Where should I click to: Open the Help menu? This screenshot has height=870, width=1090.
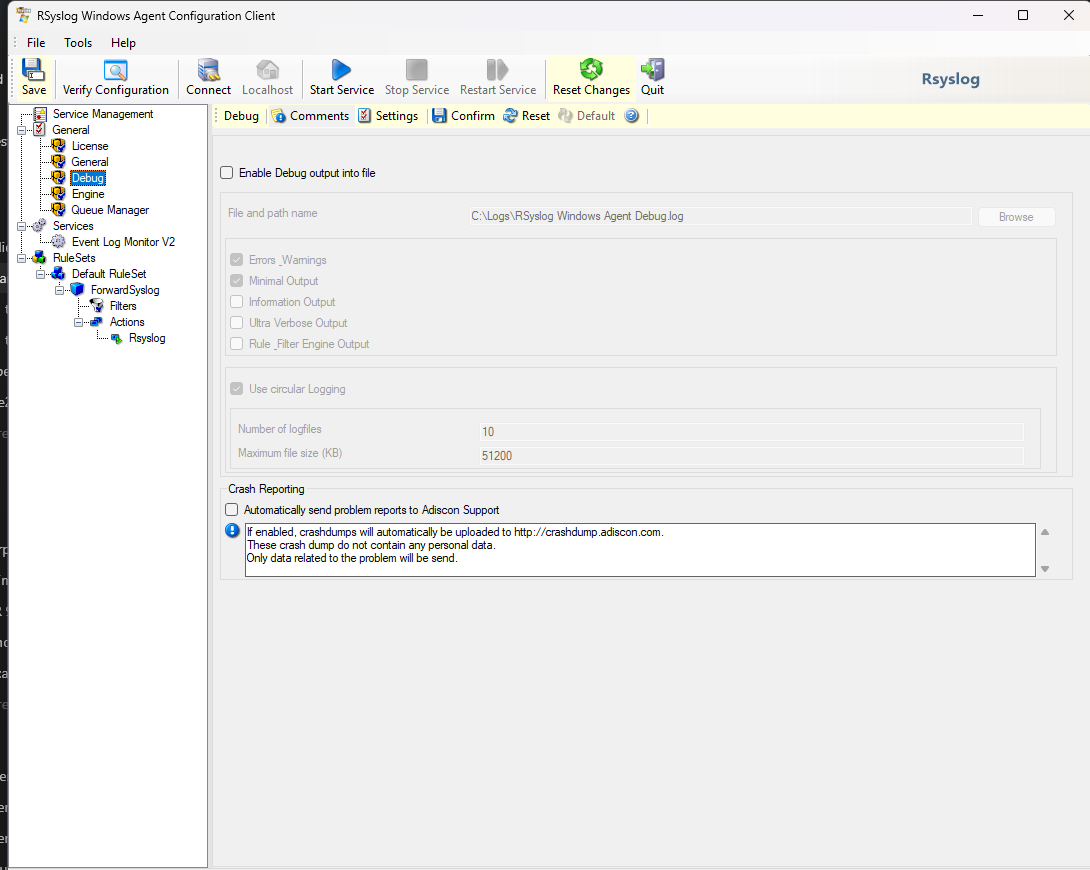(123, 42)
